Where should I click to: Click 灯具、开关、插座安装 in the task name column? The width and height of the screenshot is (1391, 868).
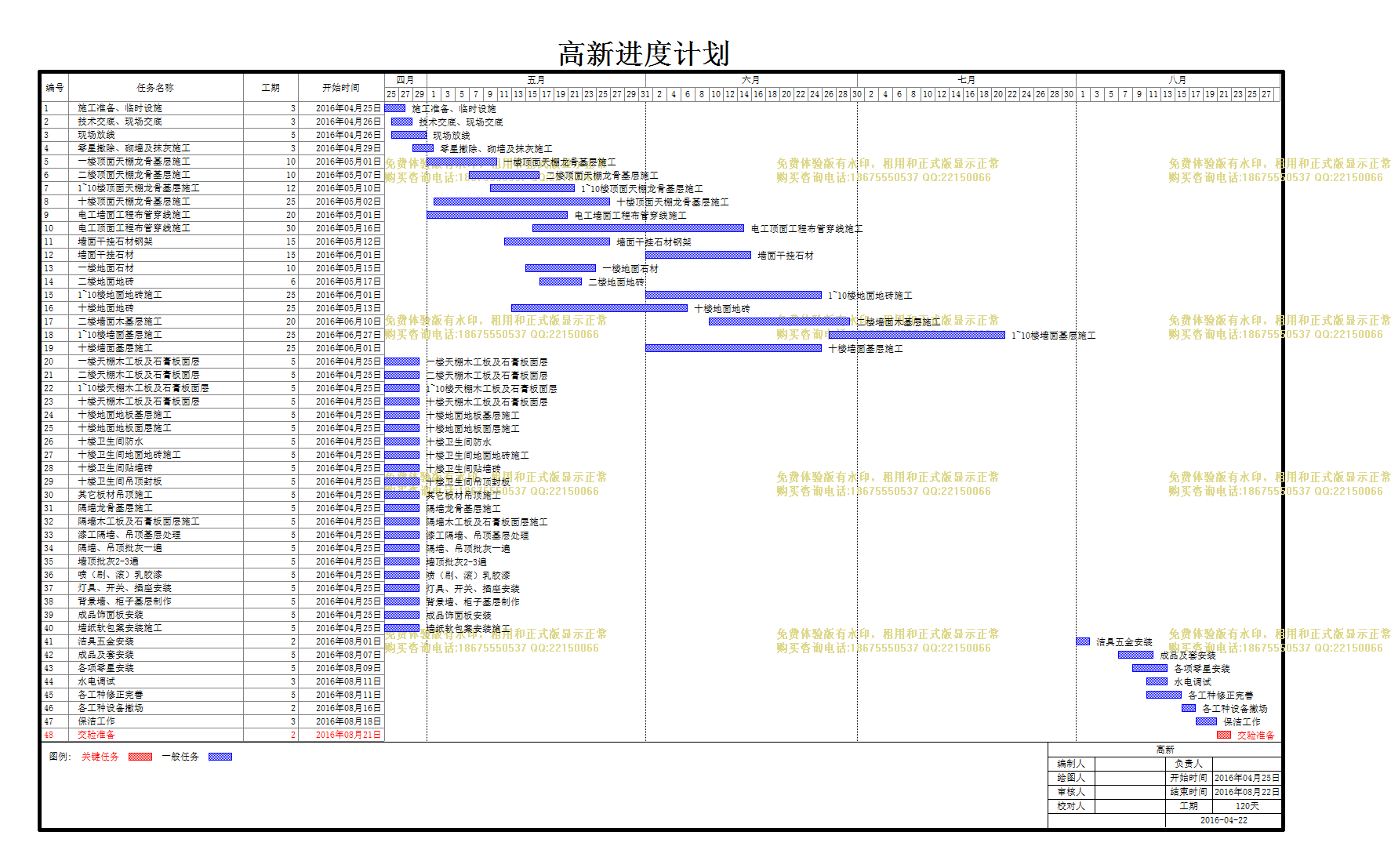(125, 588)
